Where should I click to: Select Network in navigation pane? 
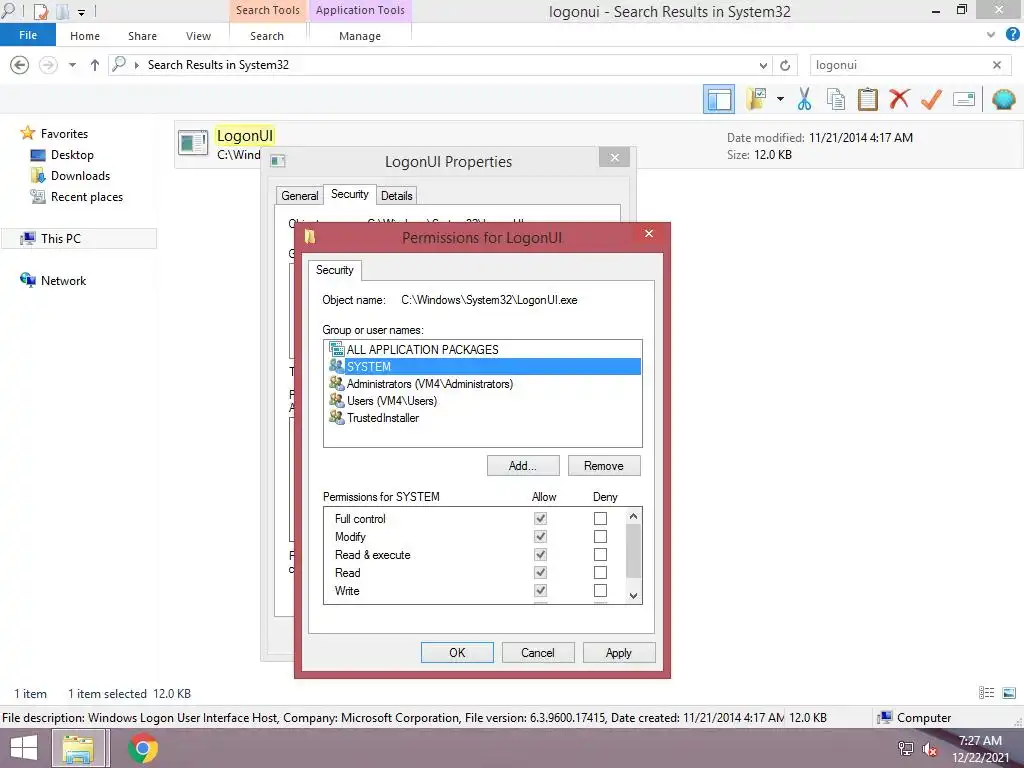[x=63, y=280]
